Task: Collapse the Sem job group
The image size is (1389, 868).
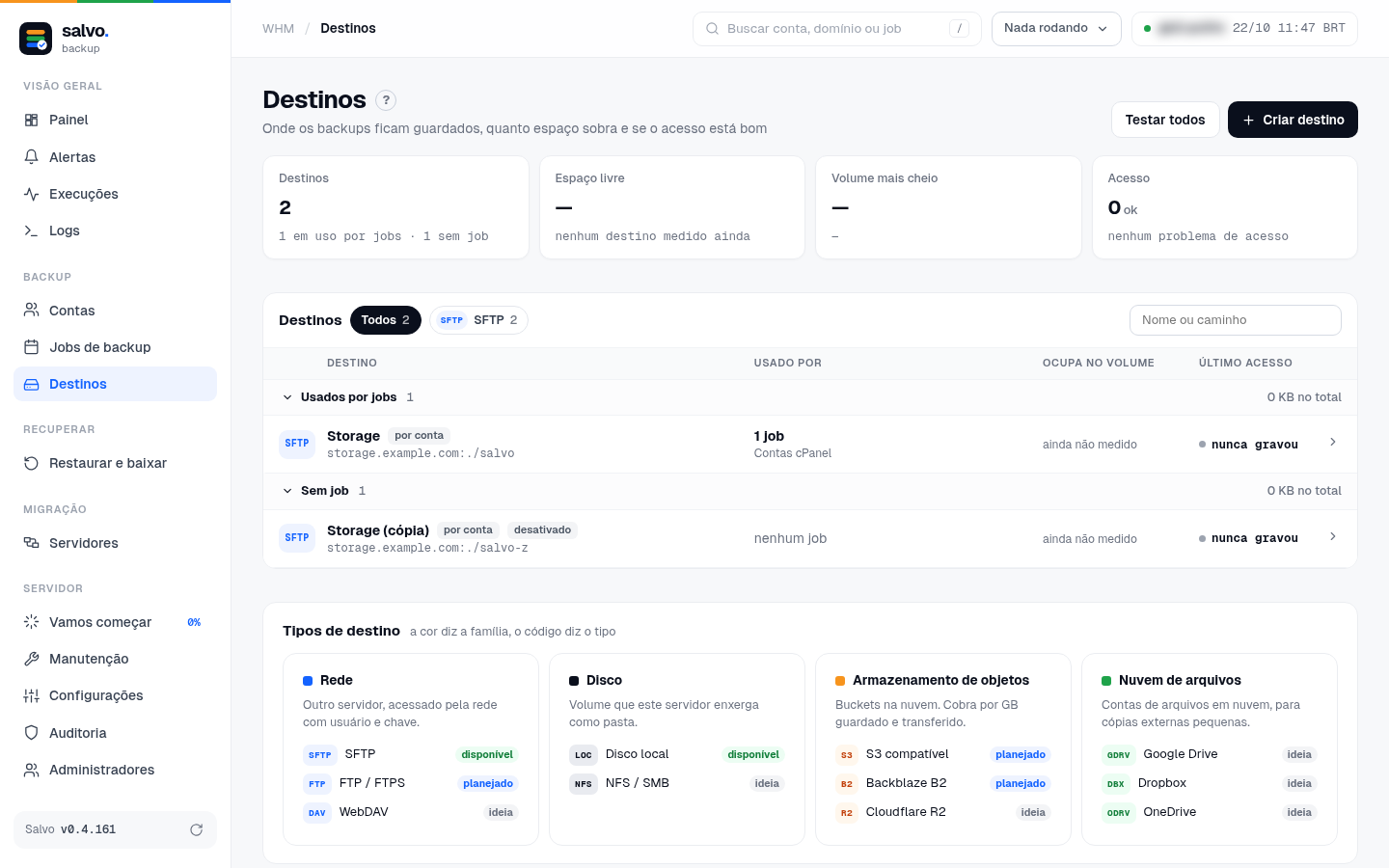Action: [287, 491]
